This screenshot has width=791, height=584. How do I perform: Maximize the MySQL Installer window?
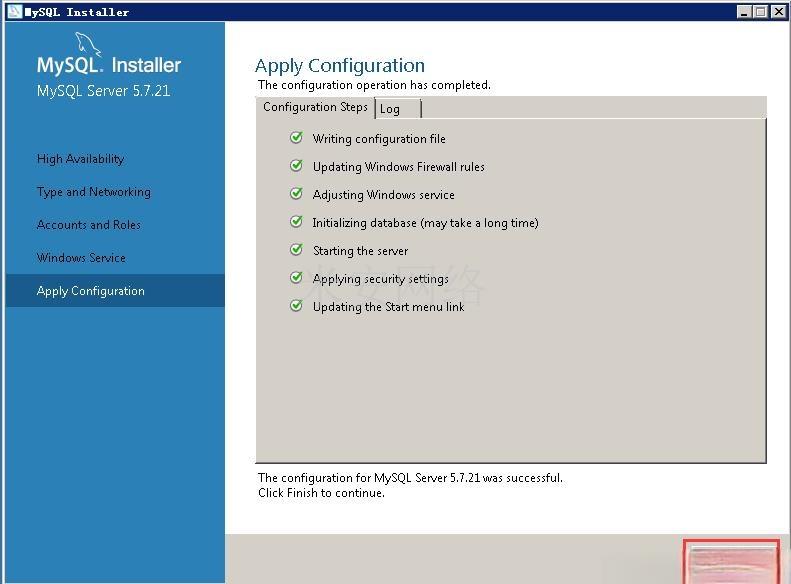[x=761, y=12]
